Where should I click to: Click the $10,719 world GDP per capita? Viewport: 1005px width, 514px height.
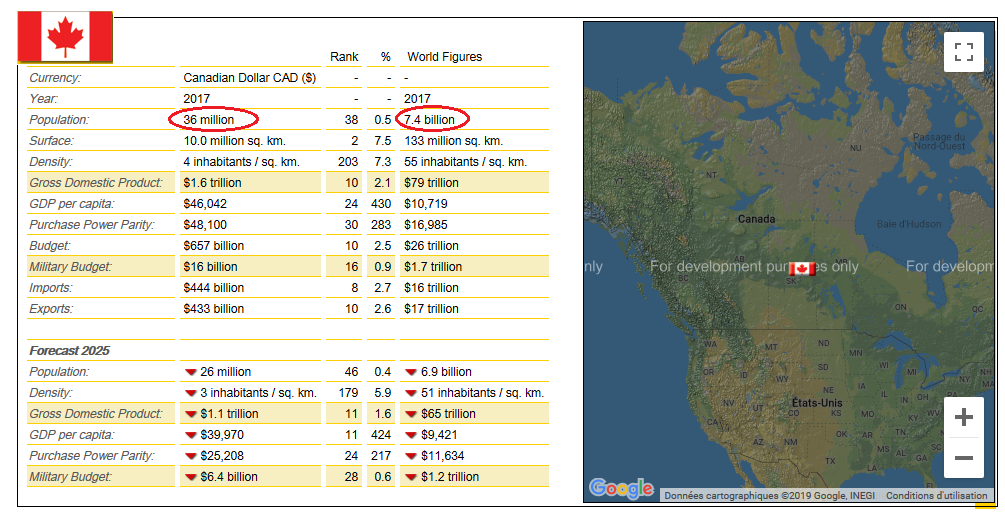click(426, 204)
